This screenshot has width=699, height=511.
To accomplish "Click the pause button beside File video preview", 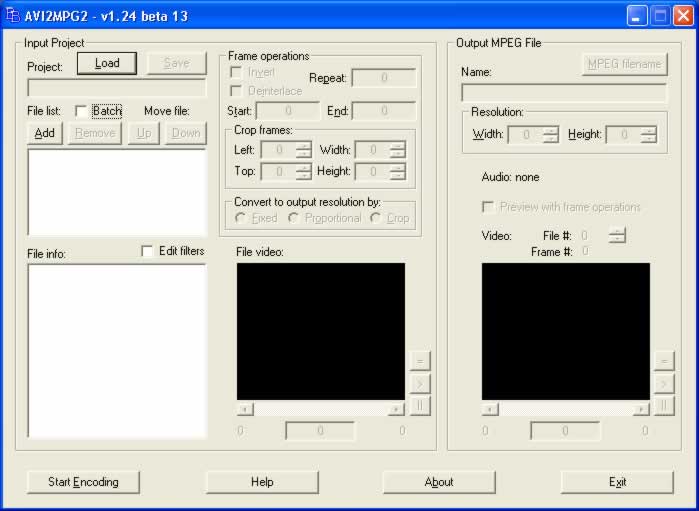I will coord(419,406).
